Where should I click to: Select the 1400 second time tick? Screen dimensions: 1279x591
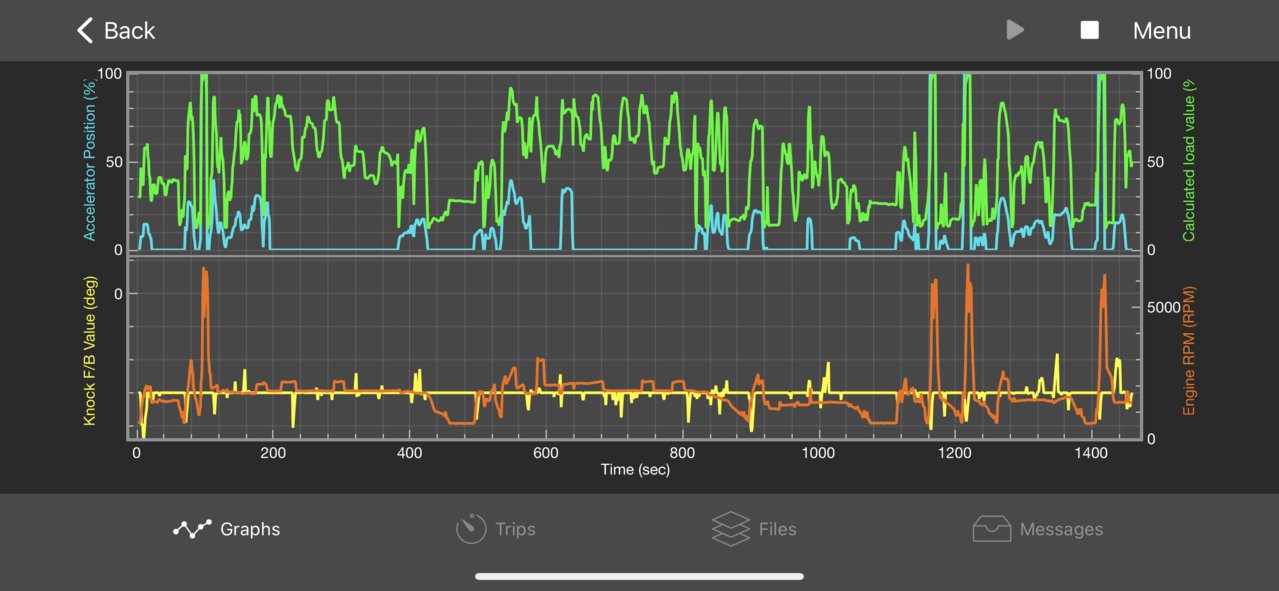[1091, 452]
